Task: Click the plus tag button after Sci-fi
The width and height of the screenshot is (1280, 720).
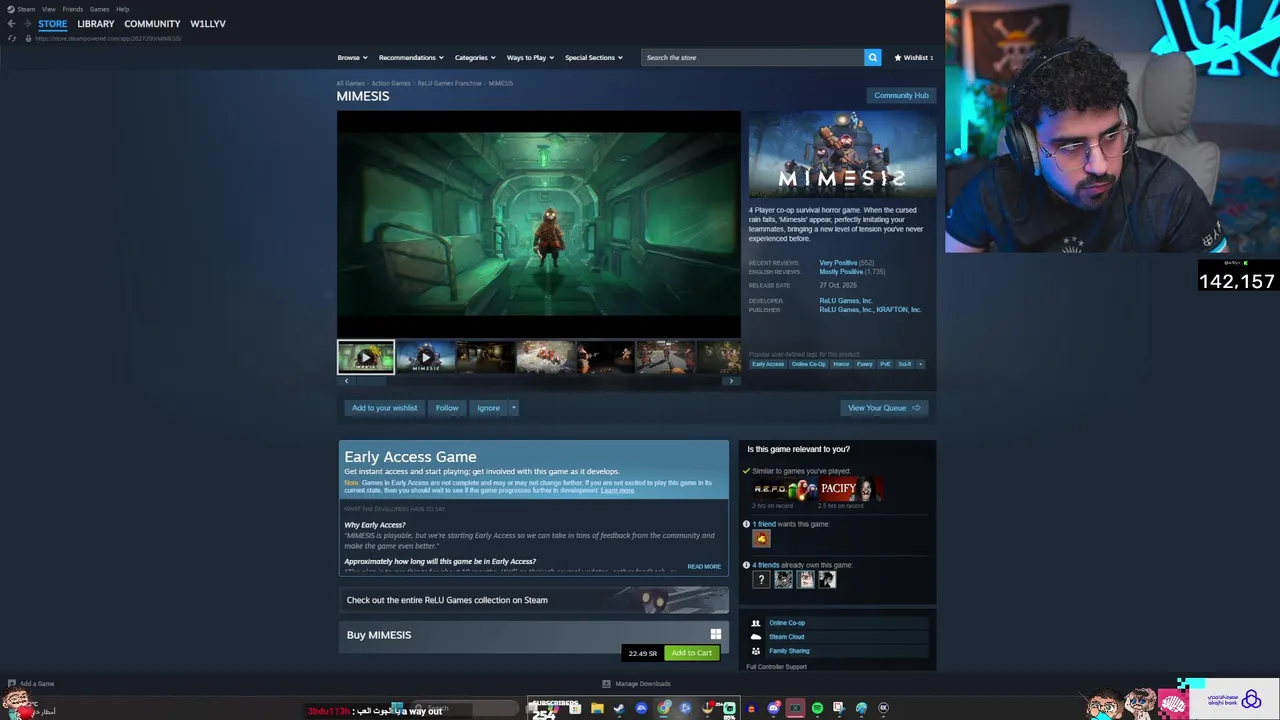Action: click(x=920, y=364)
